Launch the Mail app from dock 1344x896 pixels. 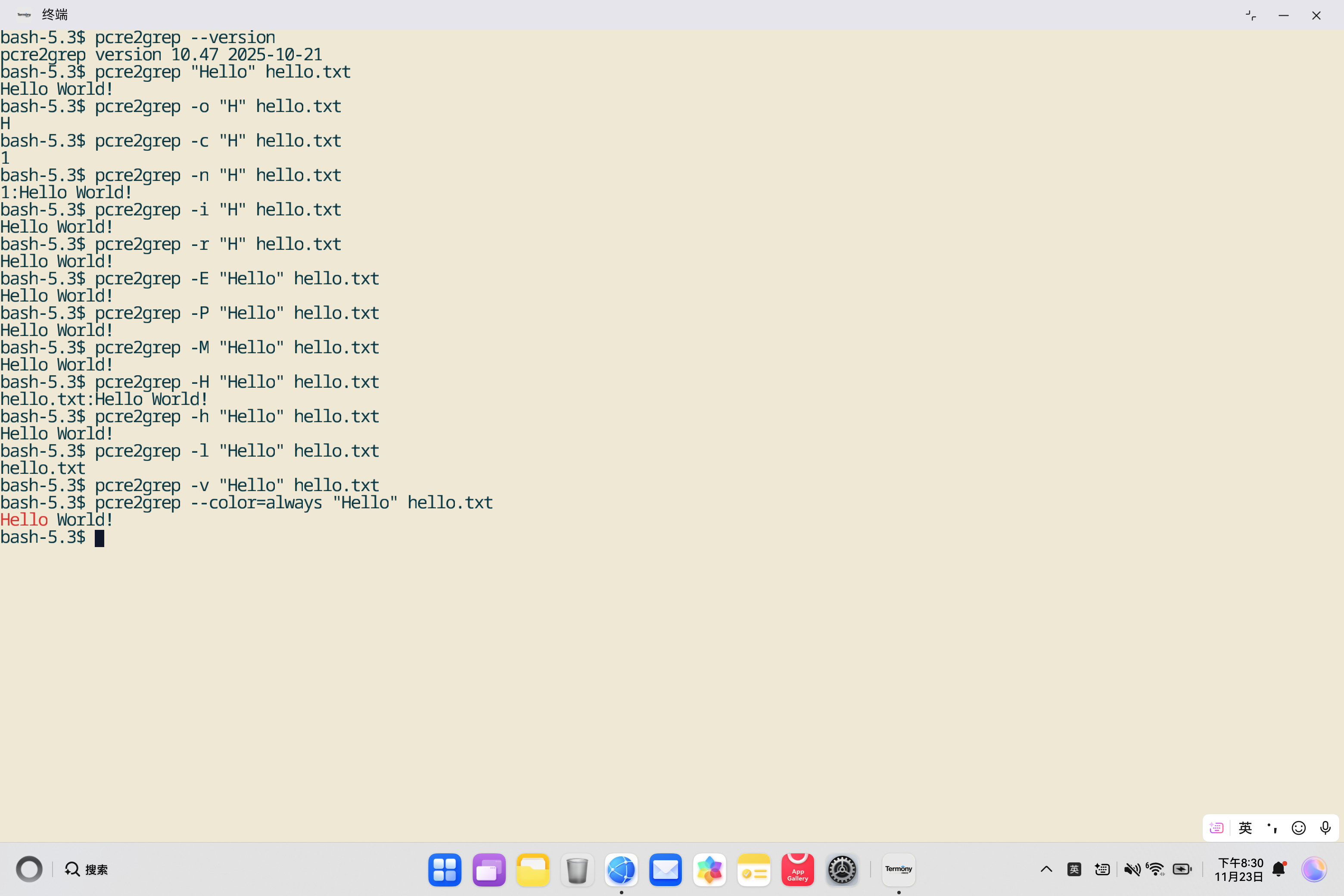665,869
